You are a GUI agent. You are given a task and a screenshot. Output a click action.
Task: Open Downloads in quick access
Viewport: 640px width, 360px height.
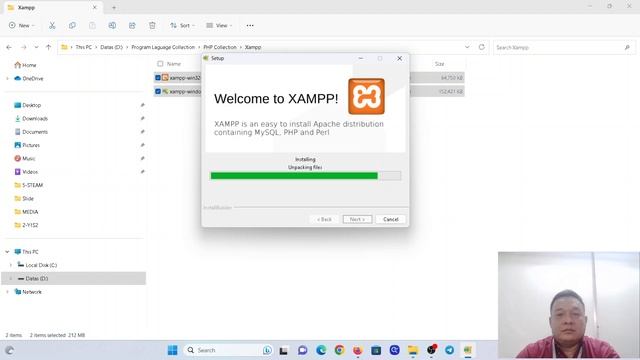point(31,119)
